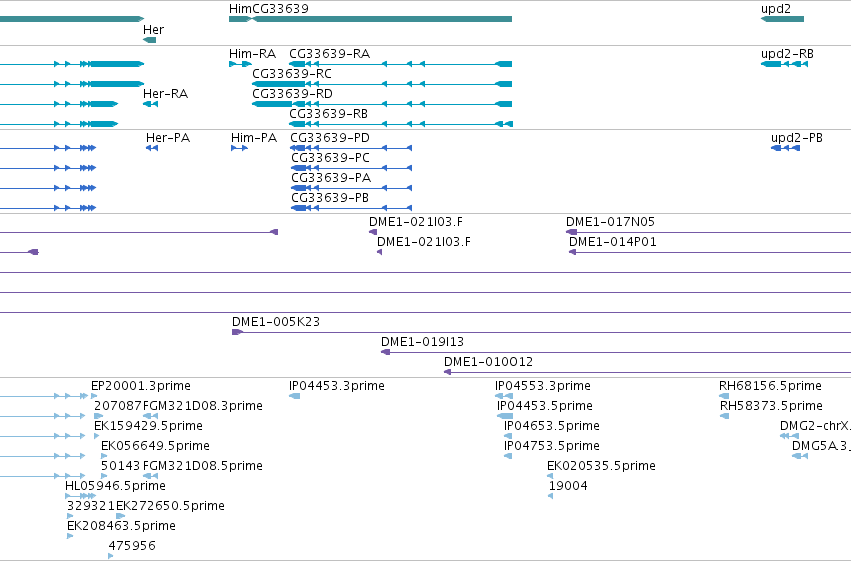Select the Her gene arrow glyph
The image size is (851, 561).
[149, 40]
